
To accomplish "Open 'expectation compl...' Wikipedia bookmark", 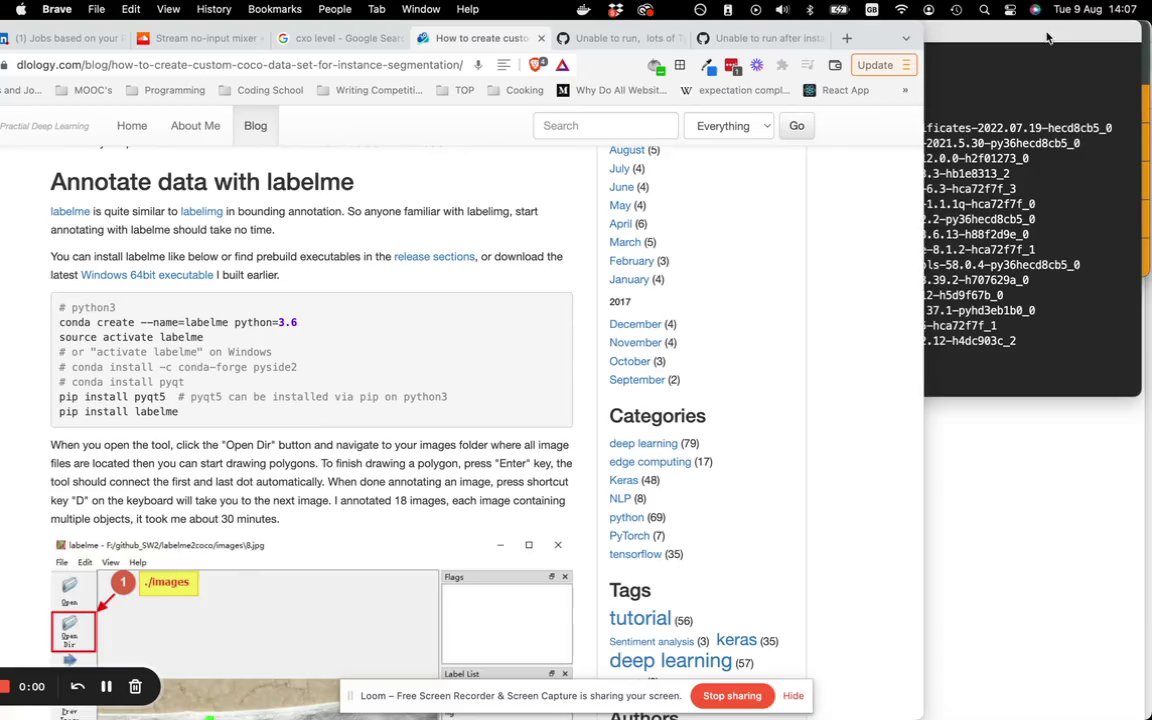I will (735, 90).
